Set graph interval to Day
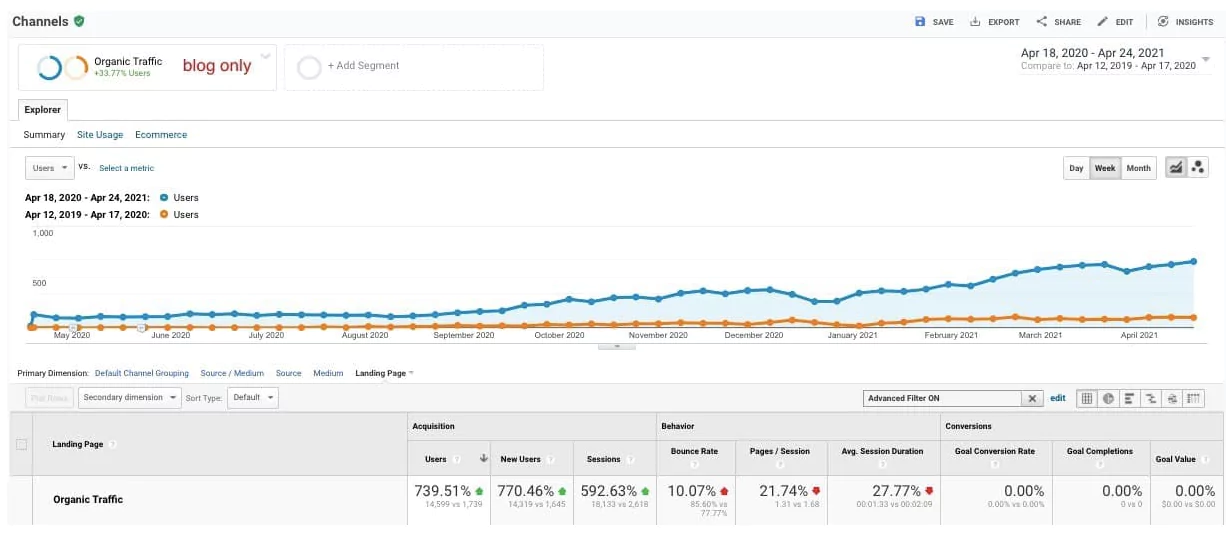The width and height of the screenshot is (1226, 537). [x=1076, y=168]
